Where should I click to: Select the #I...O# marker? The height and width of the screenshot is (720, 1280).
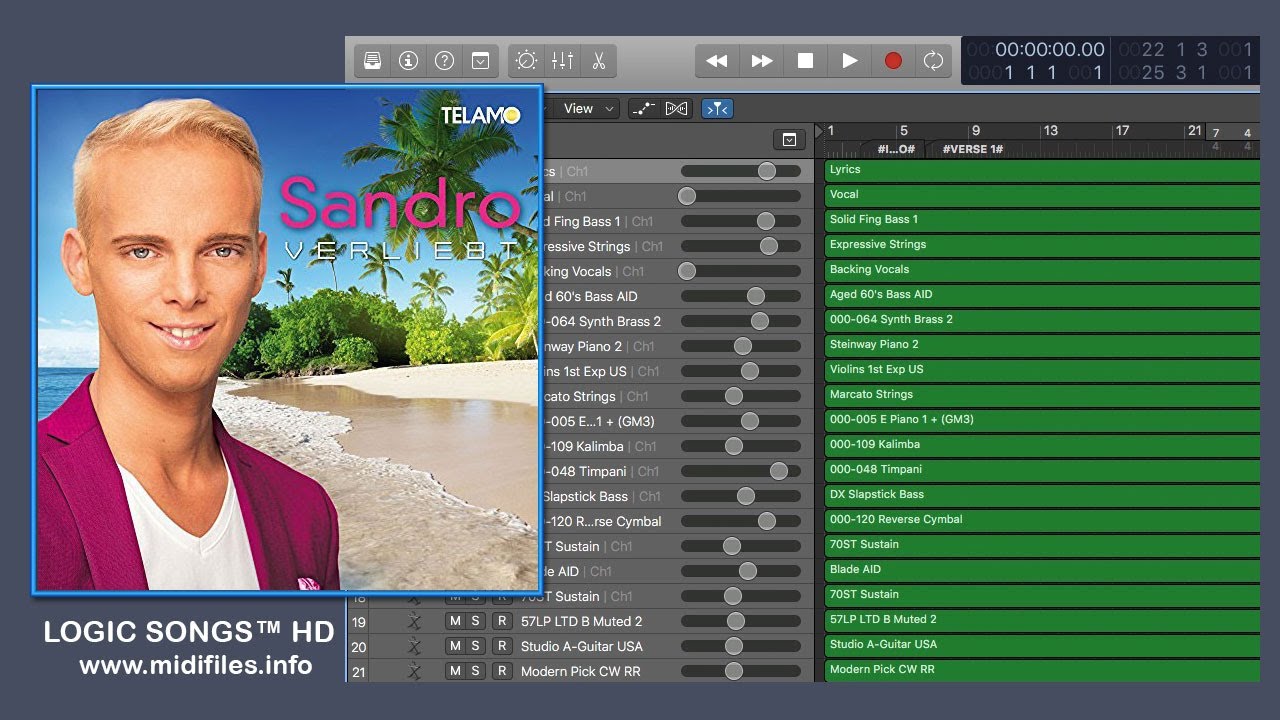tap(895, 149)
